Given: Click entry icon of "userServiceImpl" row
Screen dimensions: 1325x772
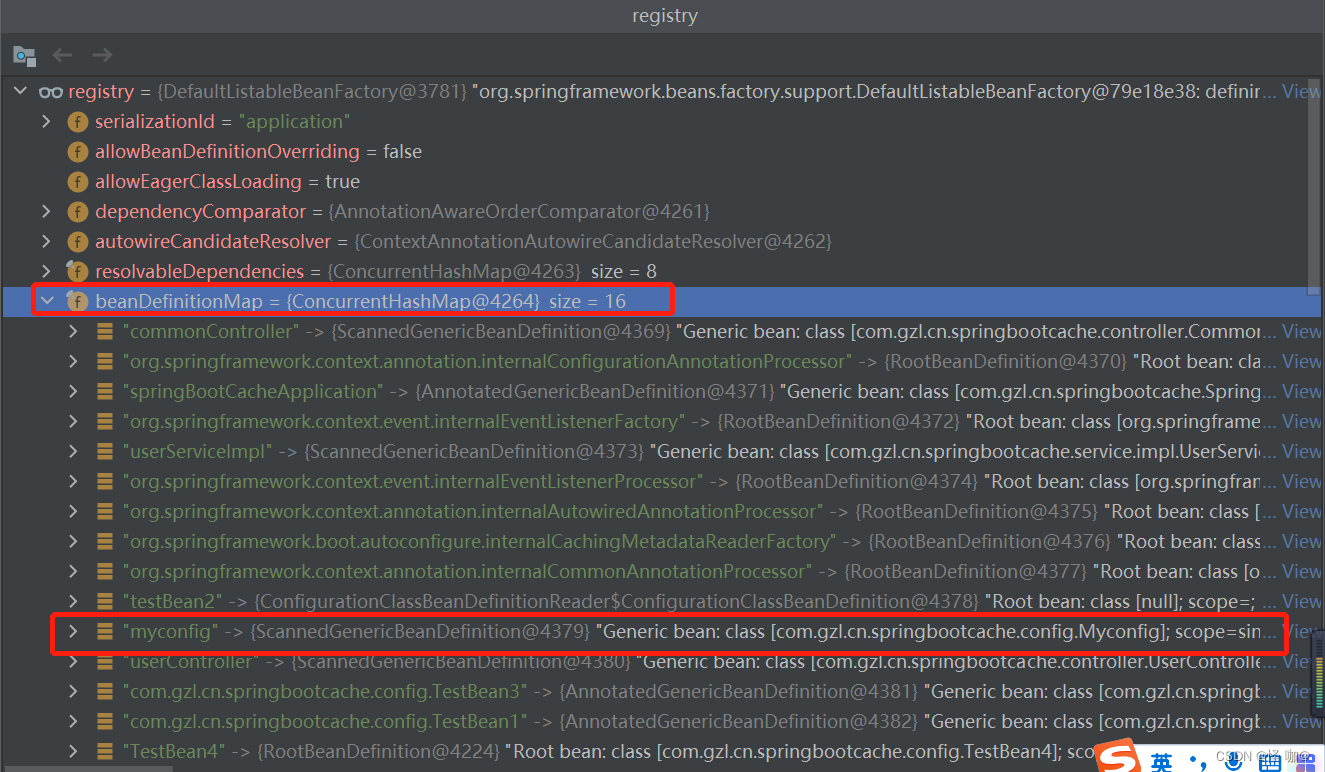Looking at the screenshot, I should (104, 452).
